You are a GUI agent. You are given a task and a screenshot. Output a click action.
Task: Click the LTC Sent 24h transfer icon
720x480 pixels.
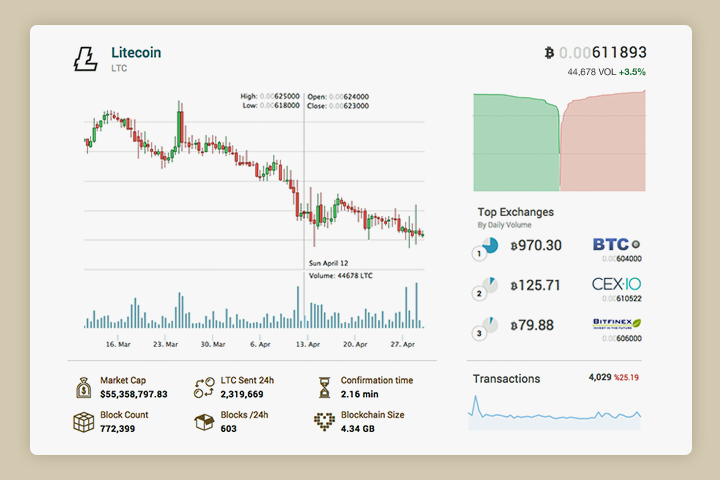(x=204, y=387)
